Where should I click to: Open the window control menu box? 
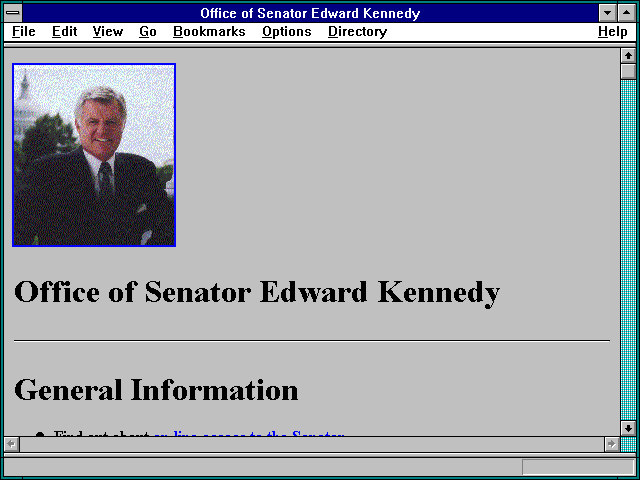[x=13, y=13]
